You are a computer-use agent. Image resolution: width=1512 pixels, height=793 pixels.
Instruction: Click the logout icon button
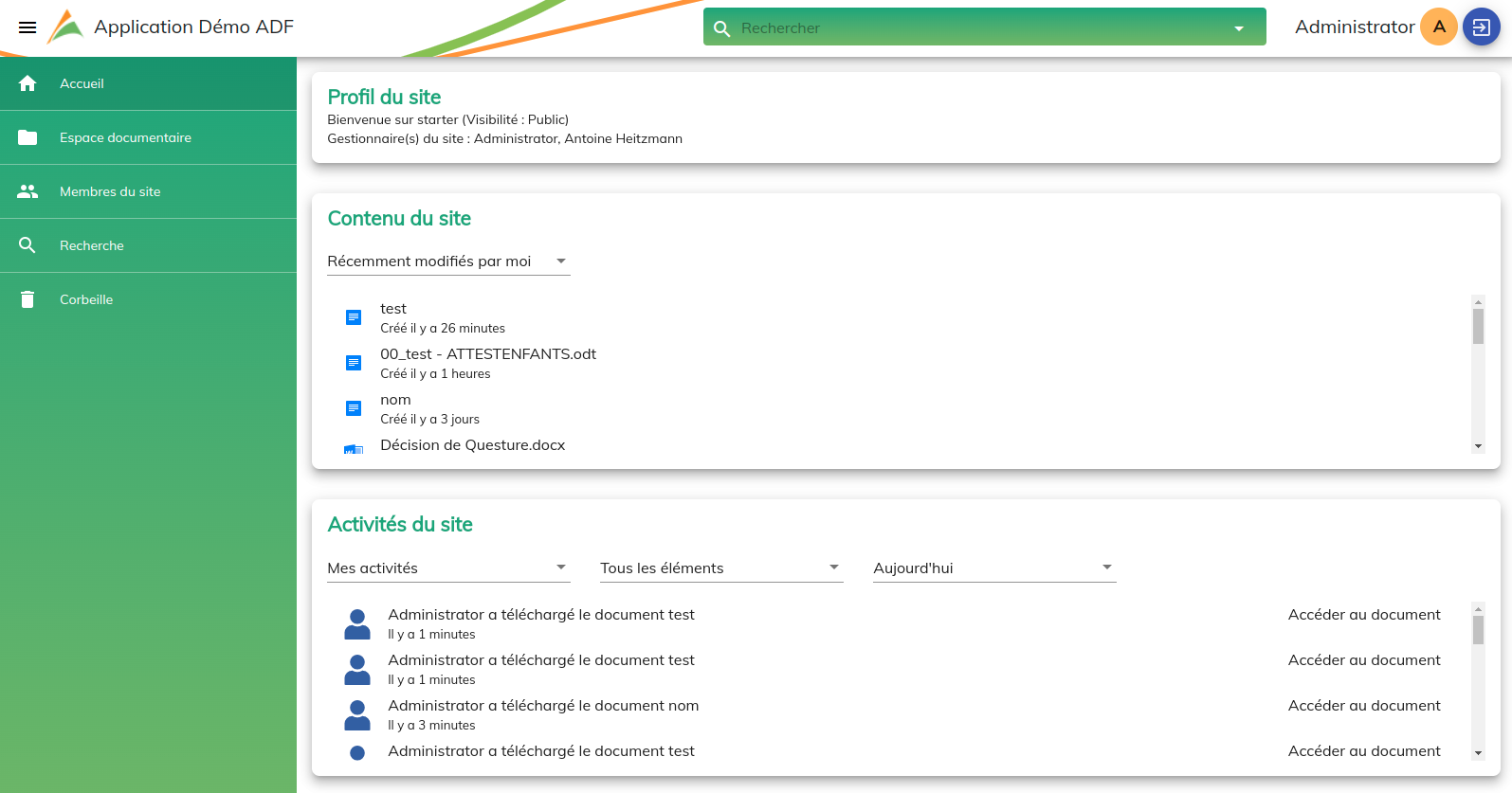click(1482, 27)
